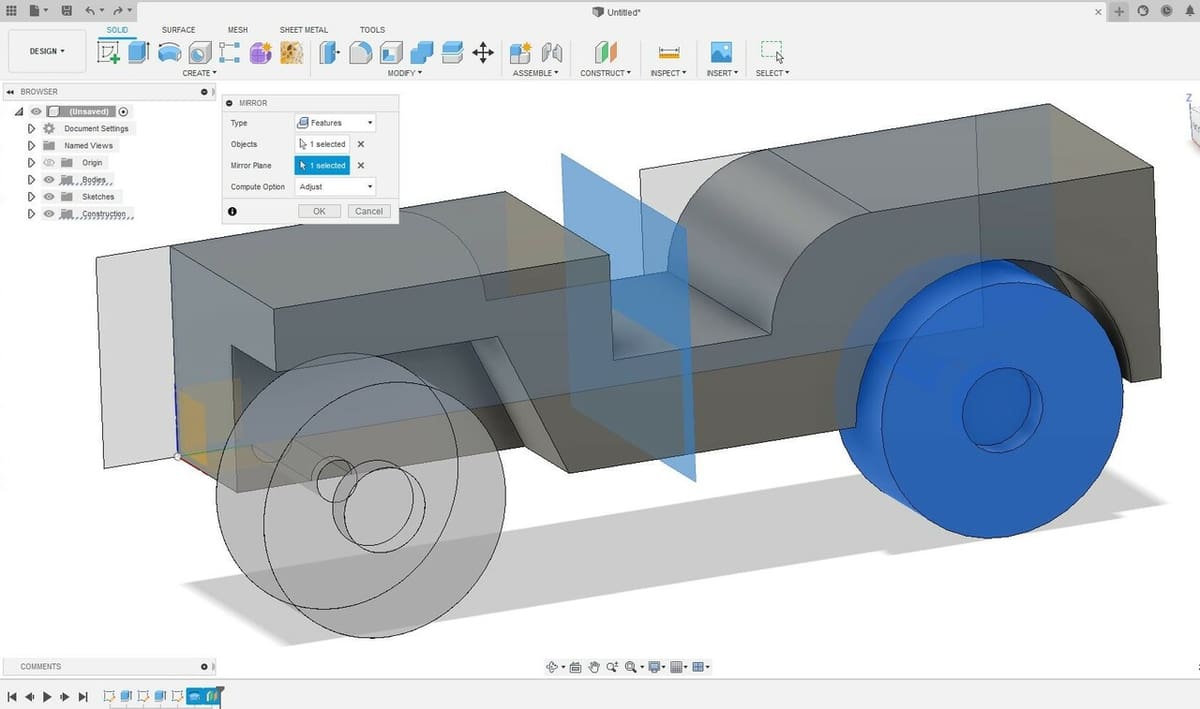Toggle visibility of the (Unsaved) component
1200x709 pixels.
36,112
